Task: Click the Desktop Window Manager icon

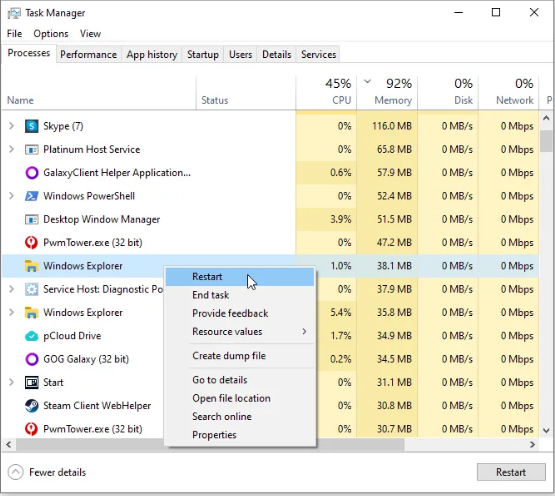Action: (x=32, y=220)
